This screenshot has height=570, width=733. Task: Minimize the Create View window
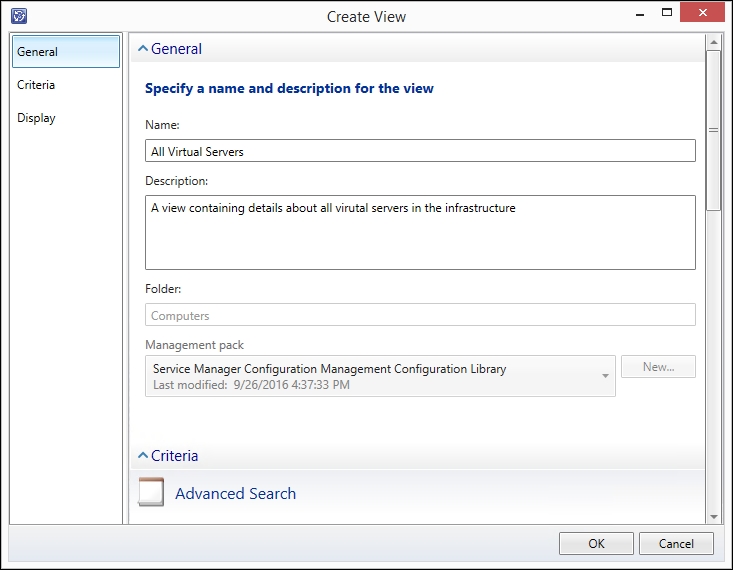tap(640, 14)
